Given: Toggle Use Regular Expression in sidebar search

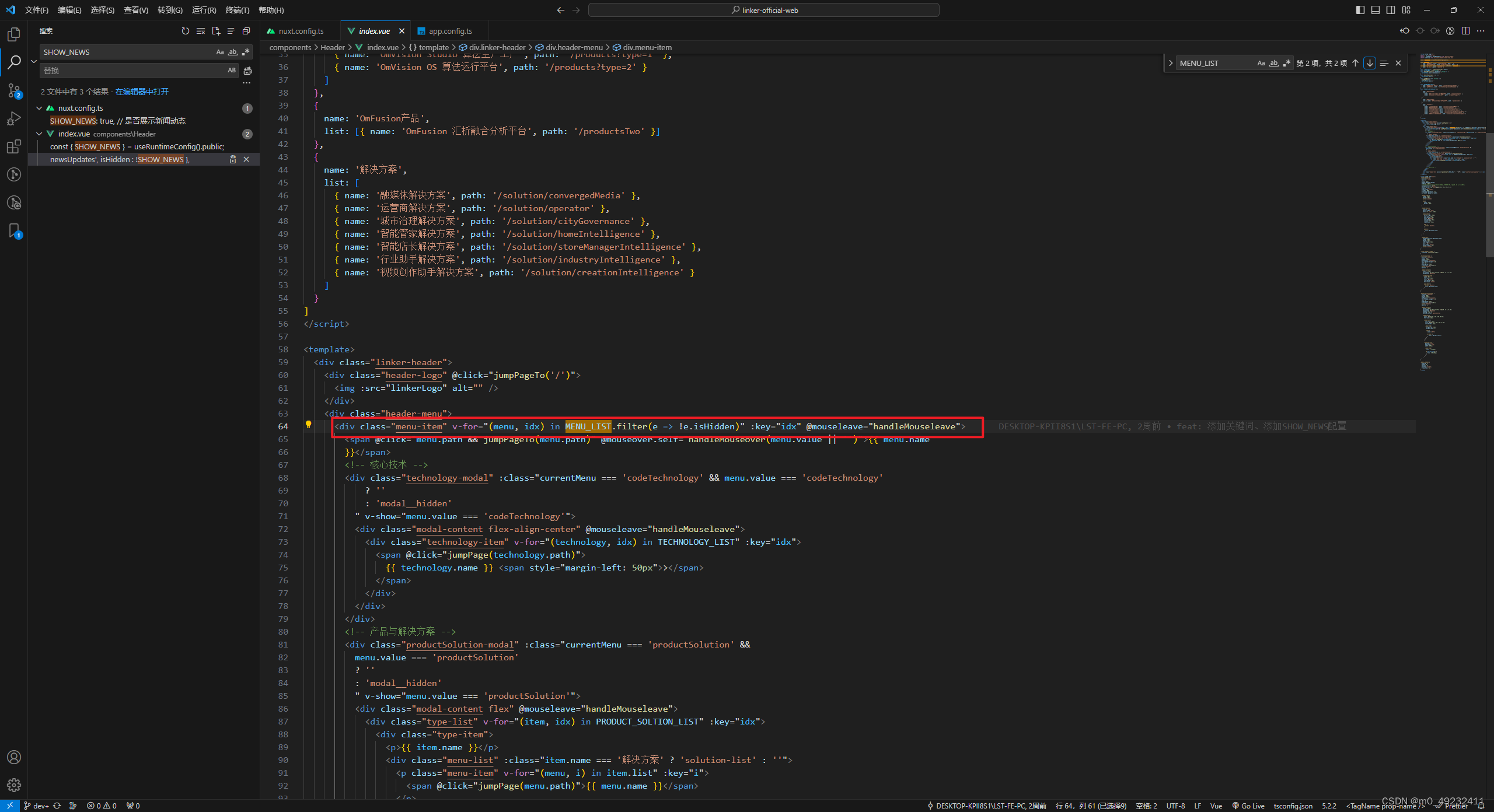Looking at the screenshot, I should 246,52.
